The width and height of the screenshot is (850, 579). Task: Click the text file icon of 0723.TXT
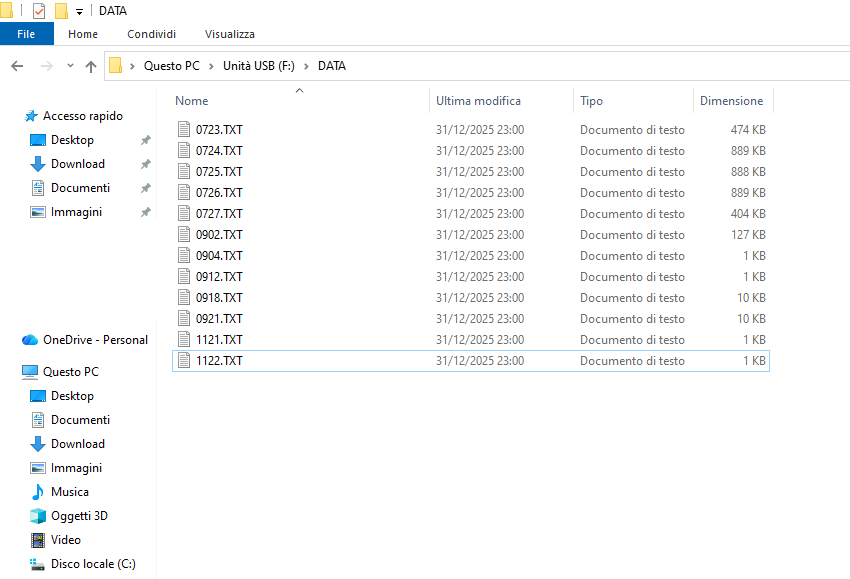[184, 130]
